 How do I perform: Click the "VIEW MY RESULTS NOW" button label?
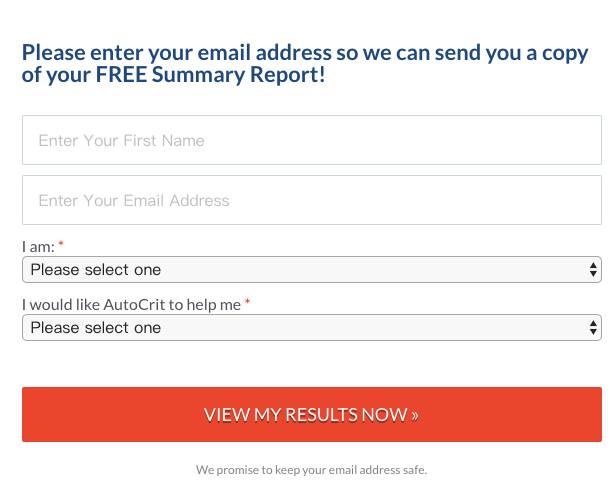tap(305, 415)
